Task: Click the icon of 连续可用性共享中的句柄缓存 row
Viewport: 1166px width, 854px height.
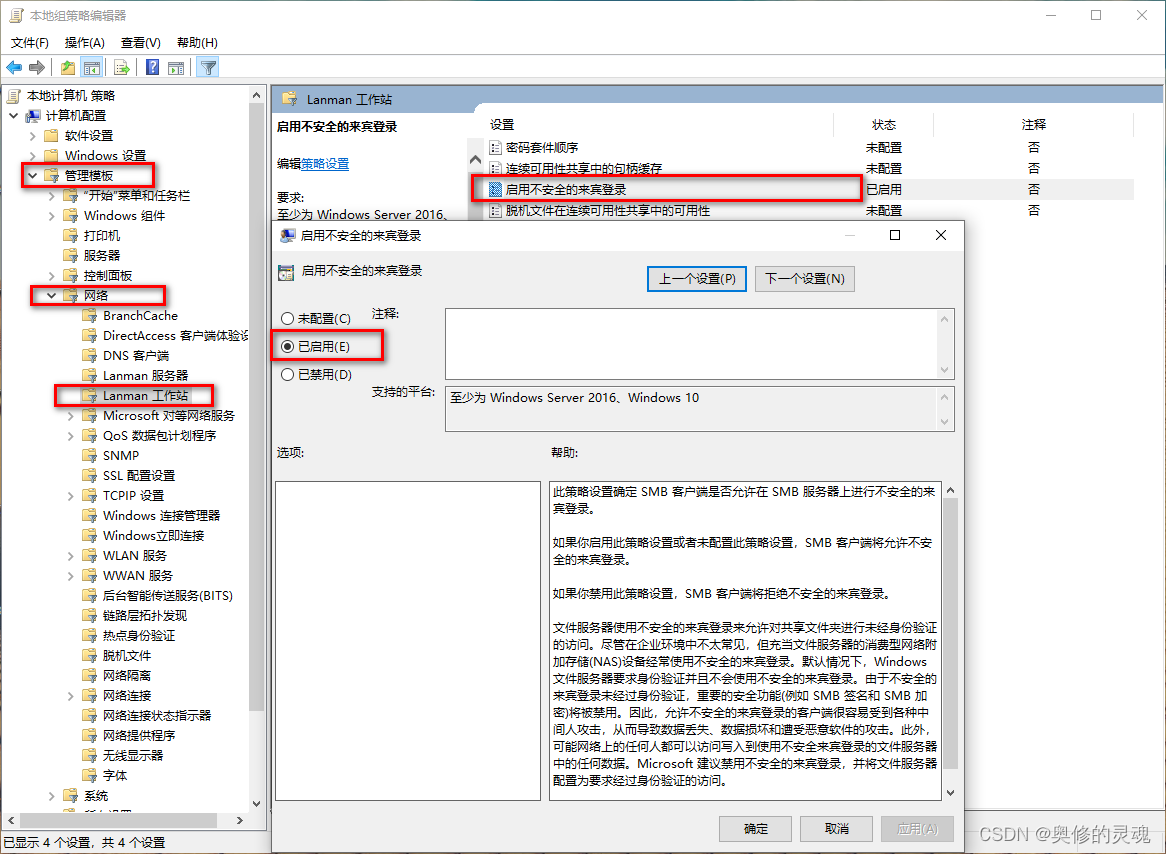Action: tap(496, 168)
